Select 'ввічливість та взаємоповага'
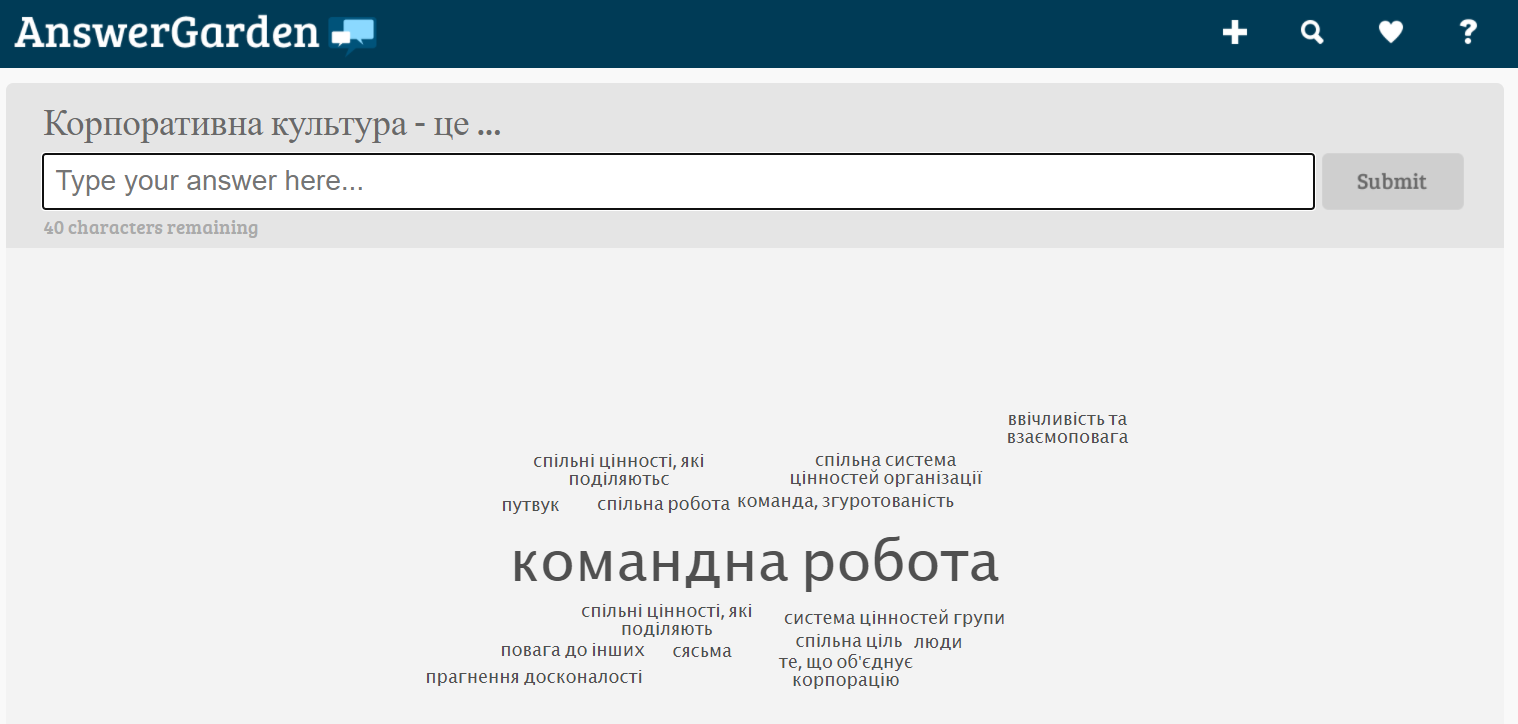Screen dimensions: 1518x724 1066,428
